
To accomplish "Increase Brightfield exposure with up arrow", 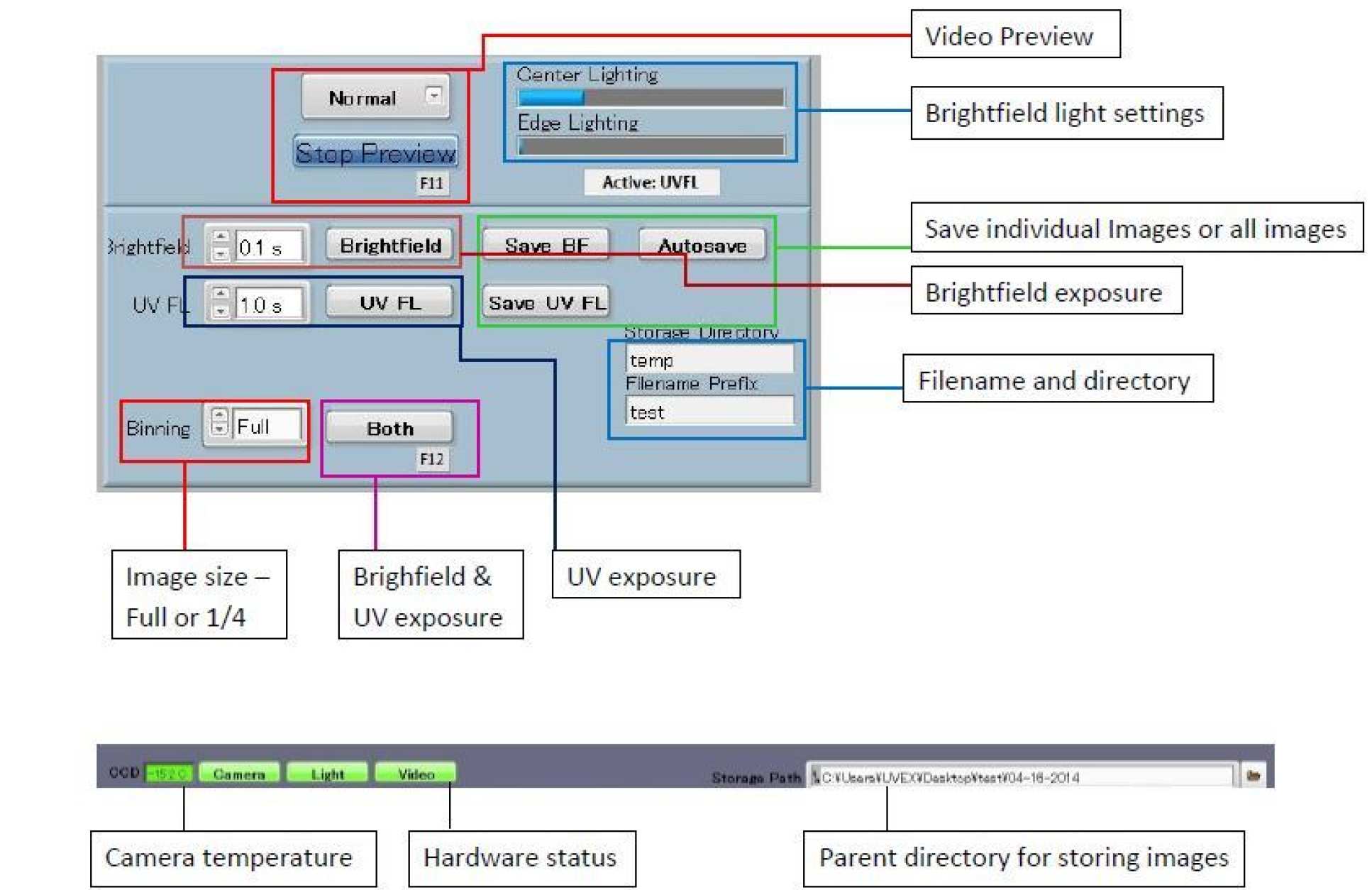I will (221, 237).
